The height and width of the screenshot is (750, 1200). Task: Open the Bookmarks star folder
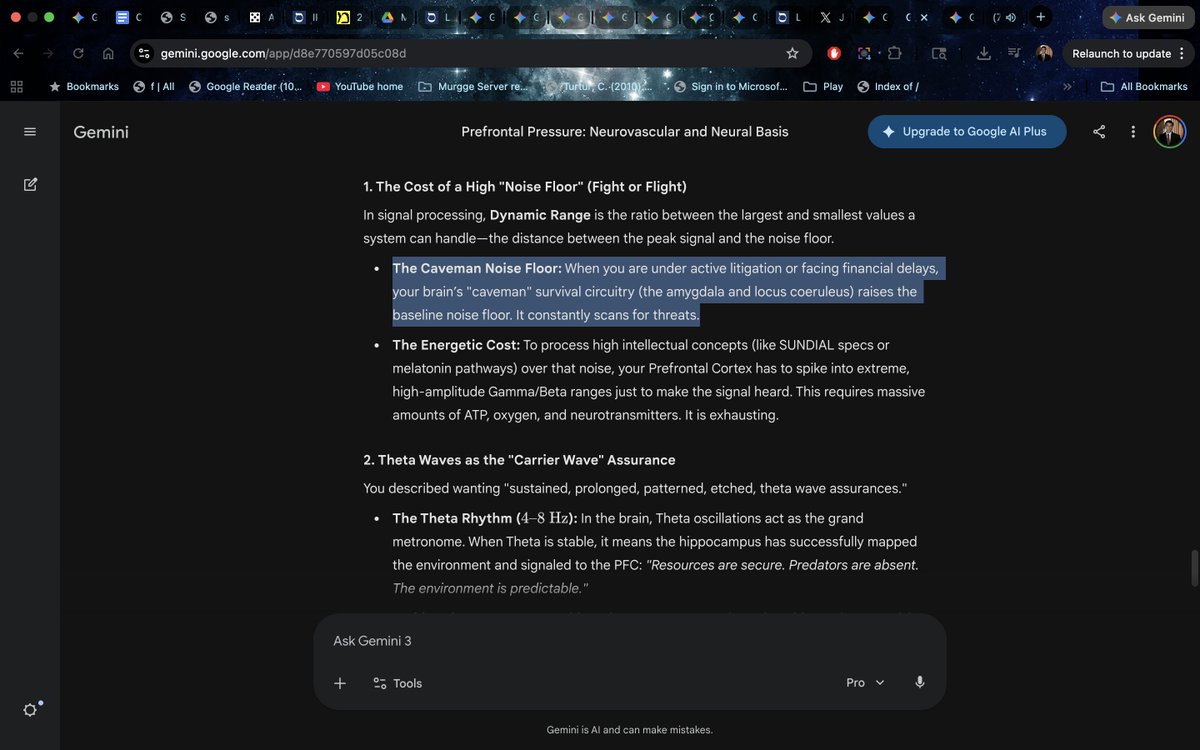tap(84, 87)
